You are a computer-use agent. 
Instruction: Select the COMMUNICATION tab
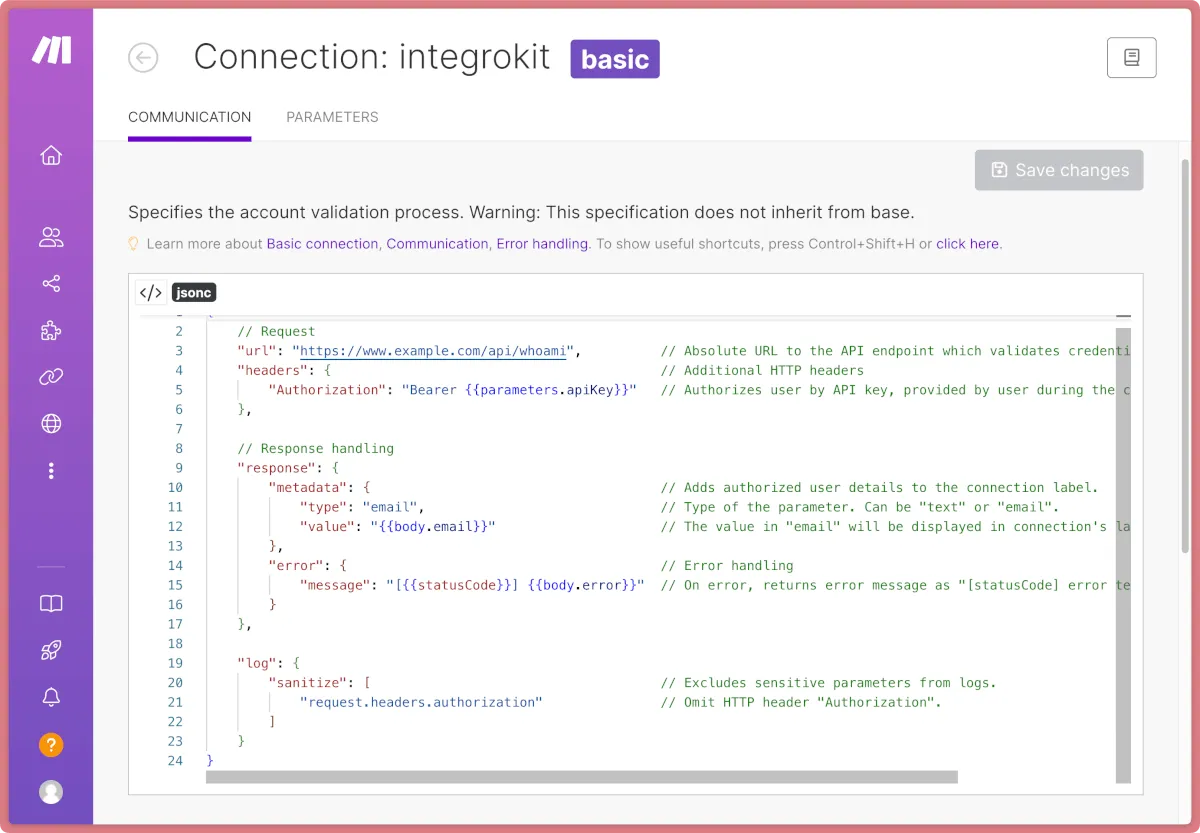189,117
